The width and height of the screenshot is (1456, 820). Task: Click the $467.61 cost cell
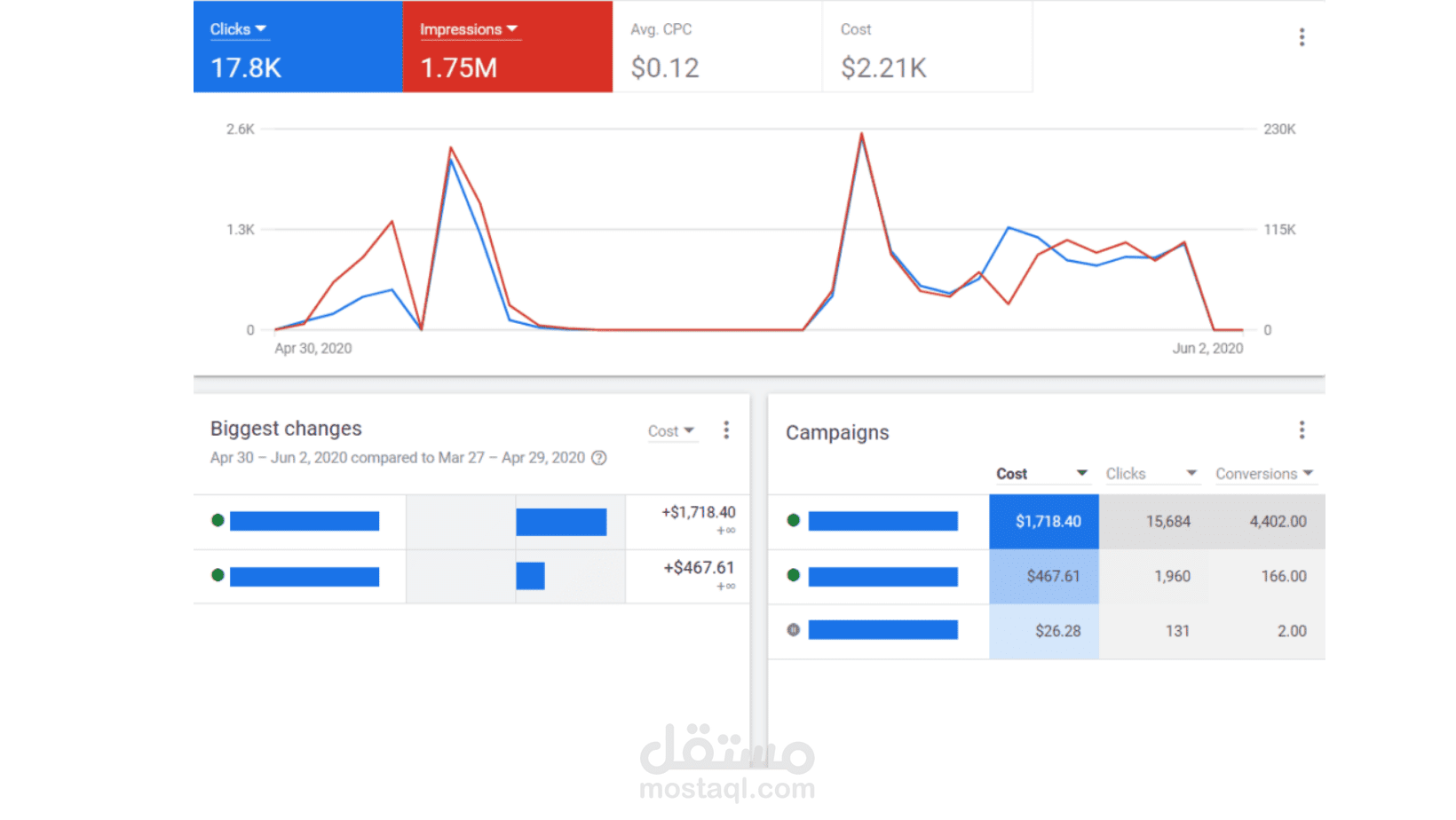(x=1044, y=577)
